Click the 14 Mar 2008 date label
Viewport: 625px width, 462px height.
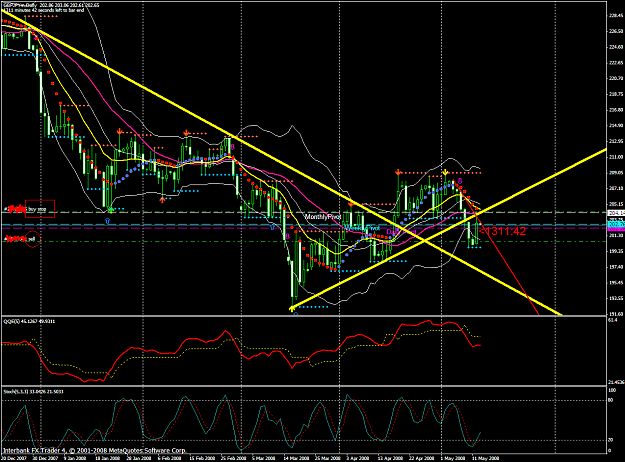point(296,458)
